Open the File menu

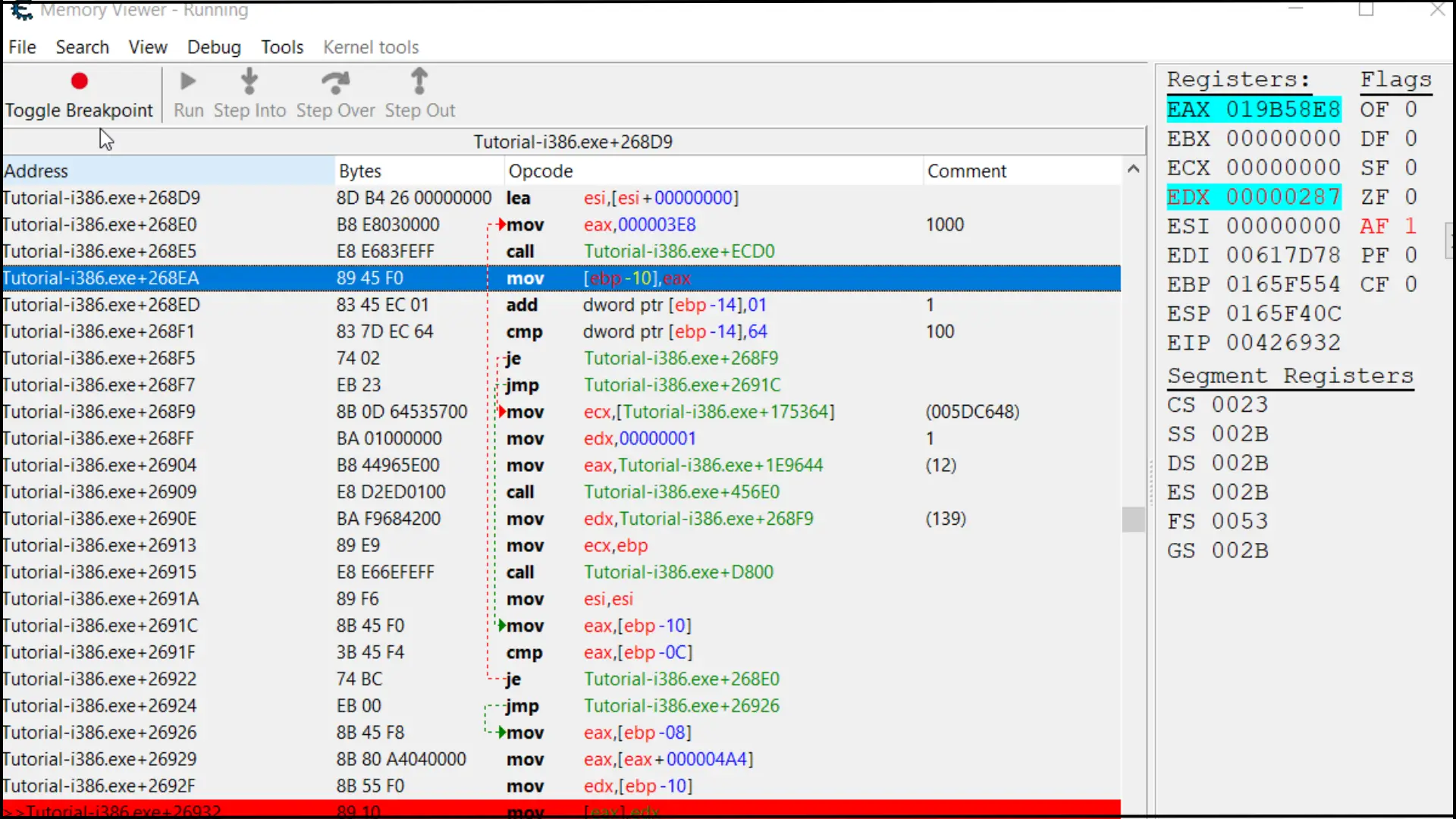point(22,47)
